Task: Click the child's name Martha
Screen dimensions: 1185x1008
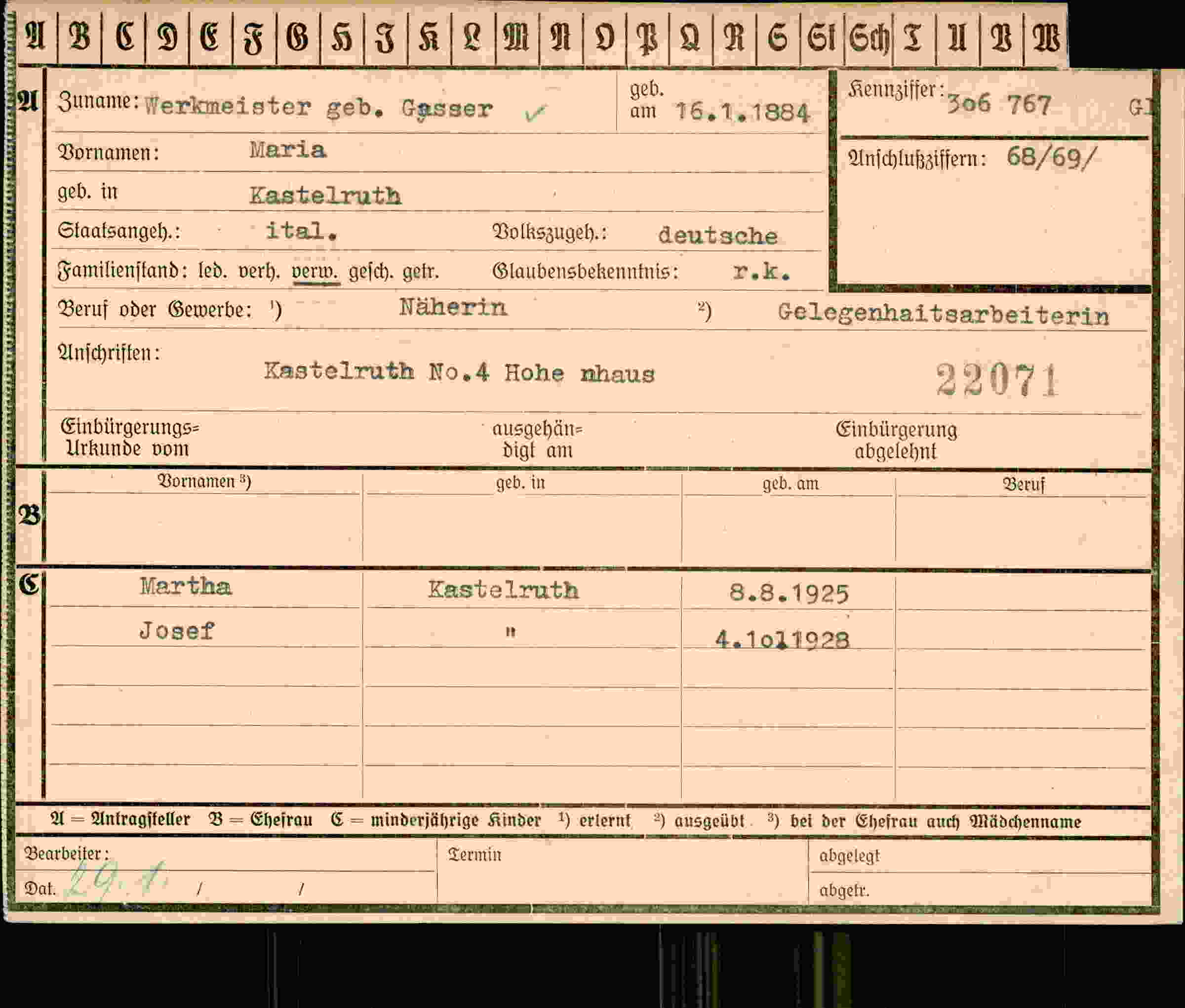Action: tap(185, 587)
